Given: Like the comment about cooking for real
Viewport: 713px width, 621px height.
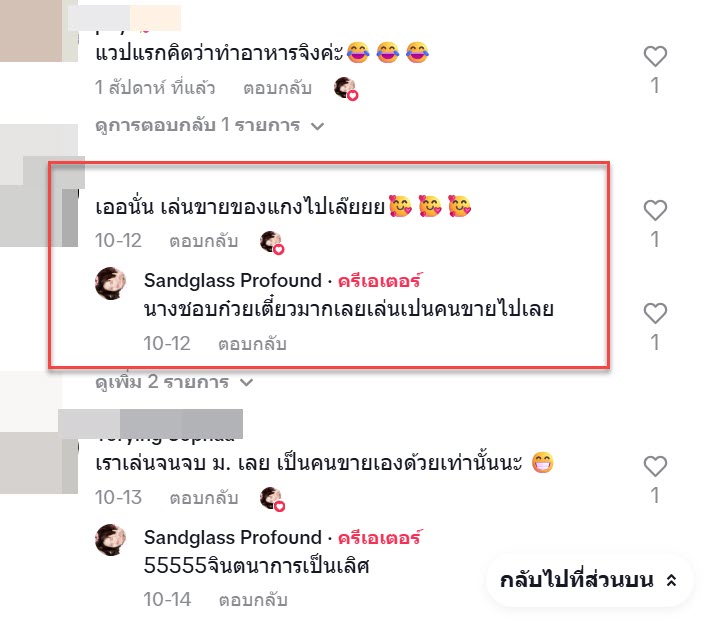Looking at the screenshot, I should tap(655, 56).
